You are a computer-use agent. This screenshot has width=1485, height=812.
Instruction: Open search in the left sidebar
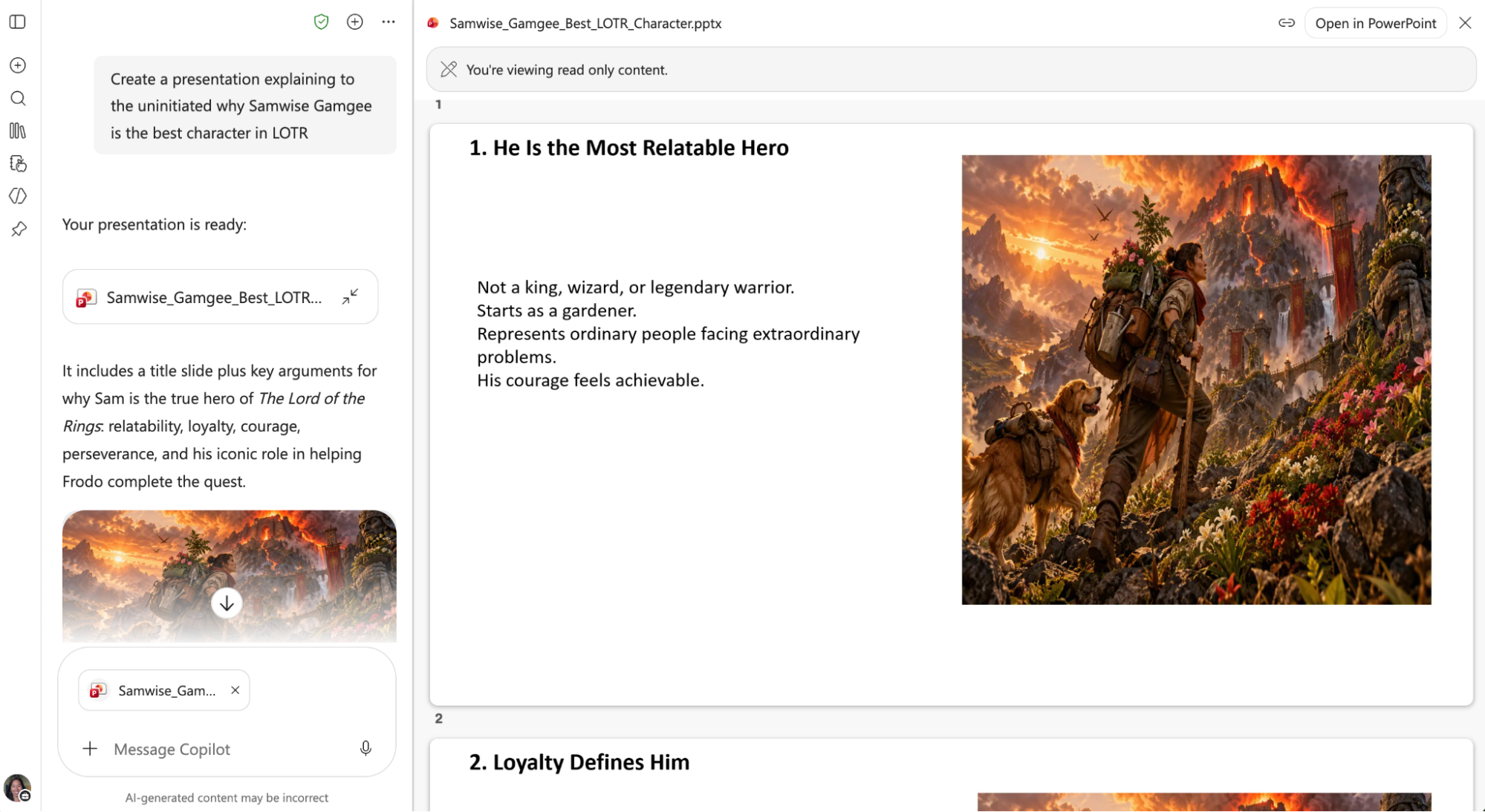tap(18, 98)
